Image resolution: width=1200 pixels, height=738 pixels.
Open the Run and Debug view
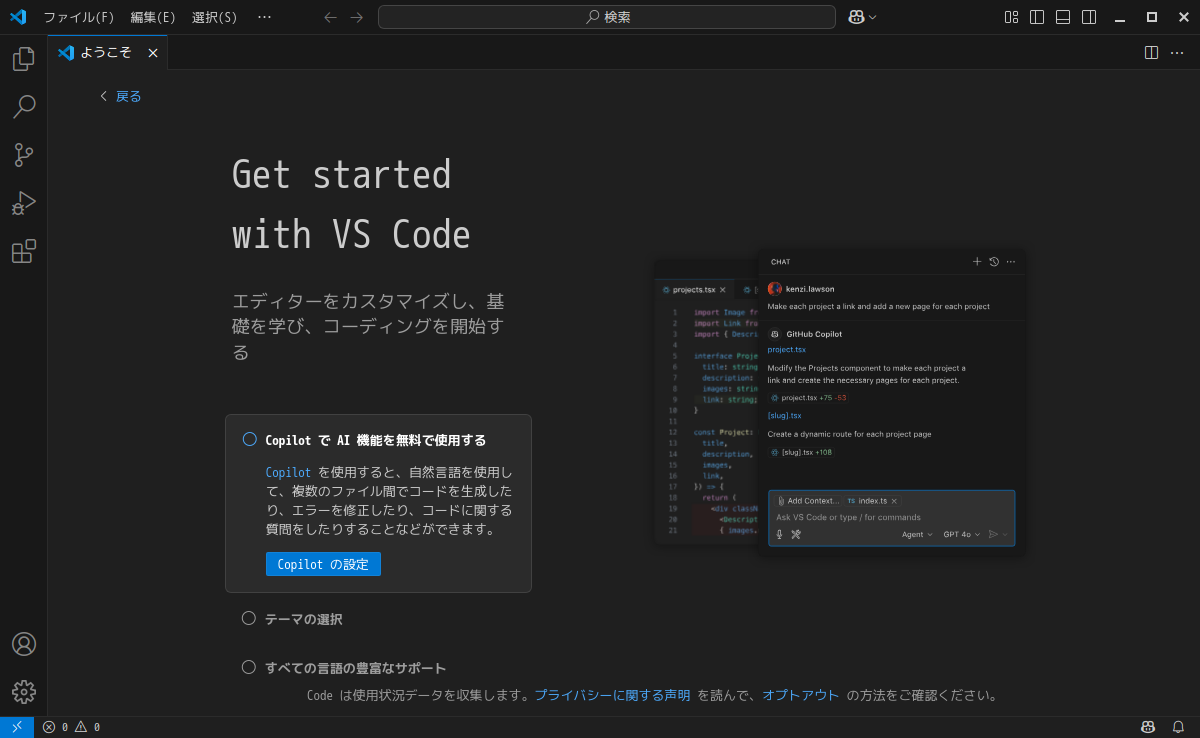click(23, 203)
